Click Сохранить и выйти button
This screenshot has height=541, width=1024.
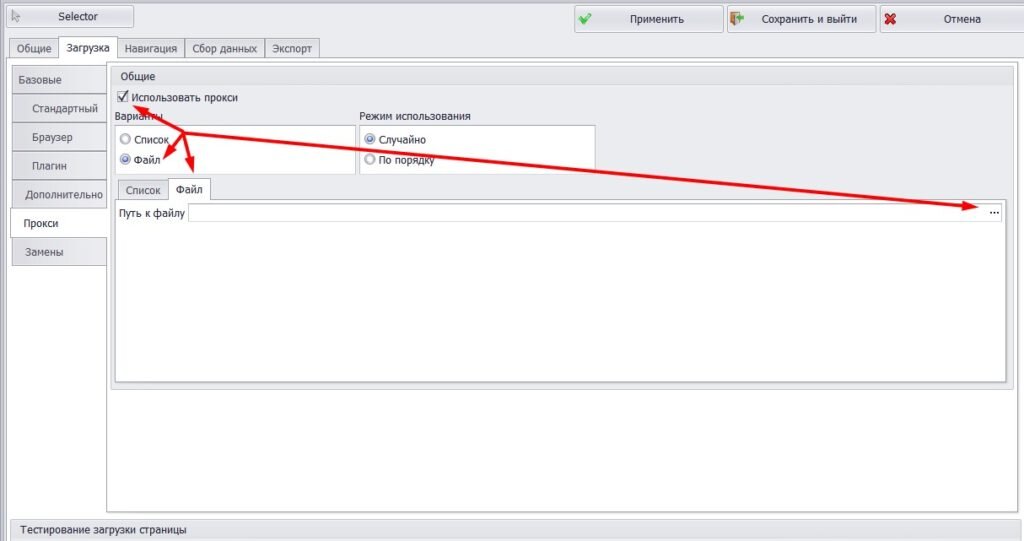(x=801, y=19)
